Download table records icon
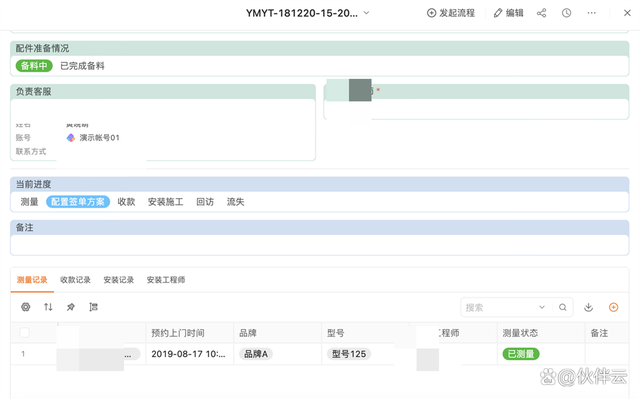 click(588, 307)
